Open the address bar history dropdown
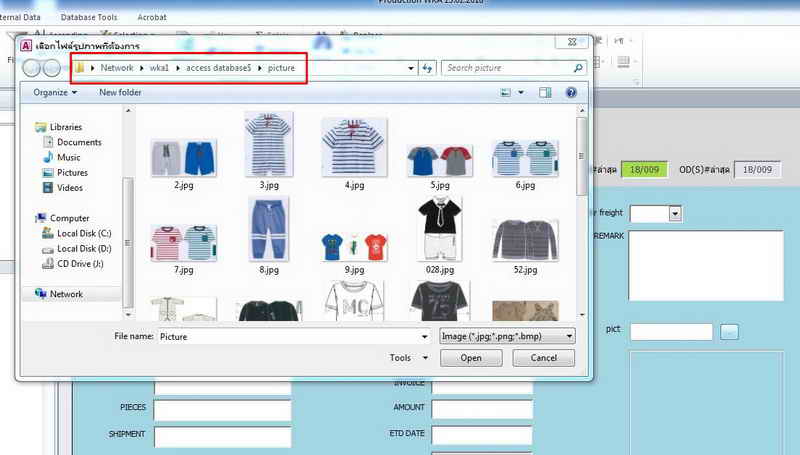The height and width of the screenshot is (455, 800). click(411, 68)
